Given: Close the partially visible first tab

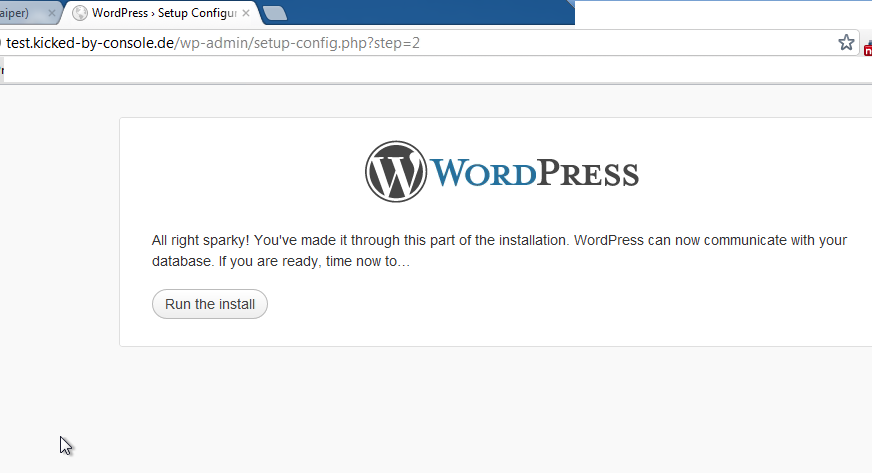Looking at the screenshot, I should 51,13.
